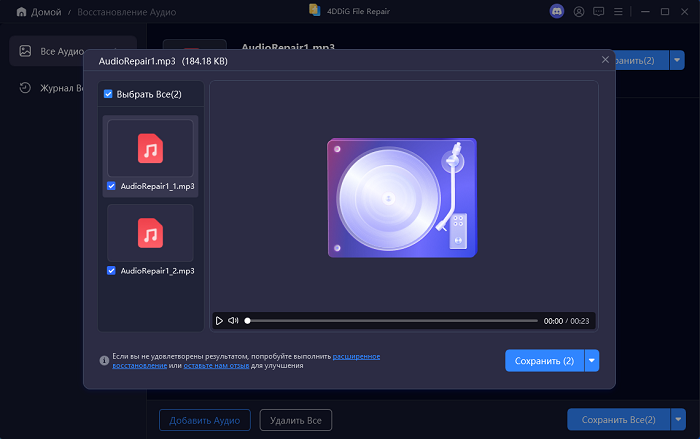Click the playback progress slider track
The image size is (700, 439).
392,321
